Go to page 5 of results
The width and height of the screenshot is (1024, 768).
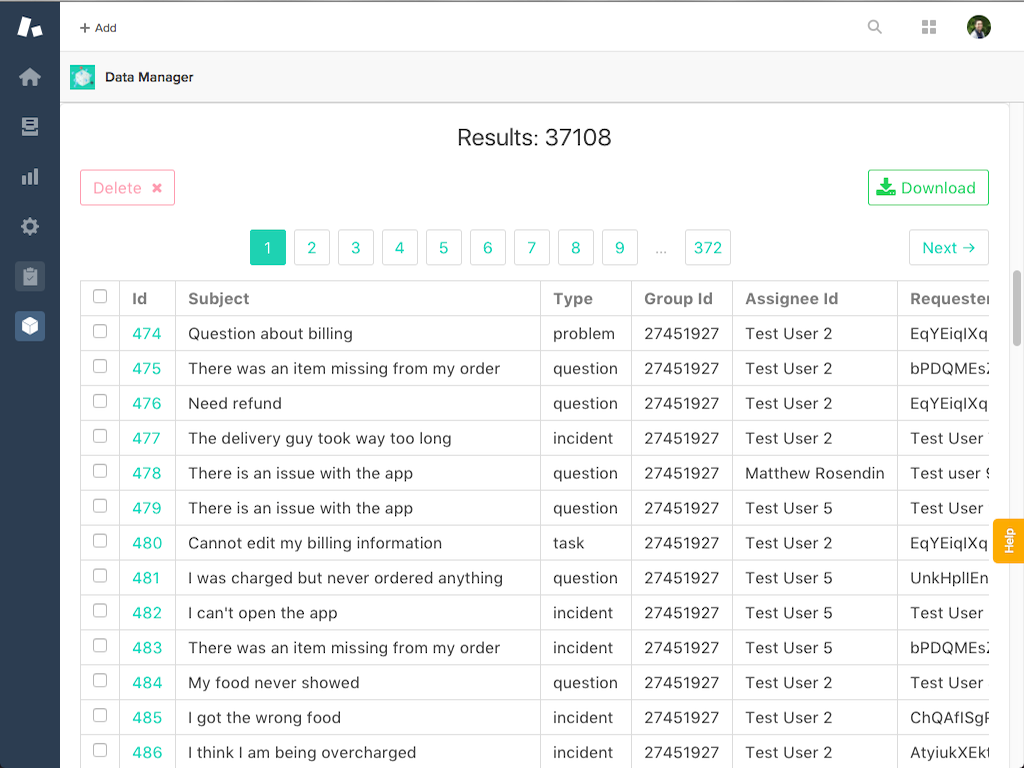click(x=444, y=247)
